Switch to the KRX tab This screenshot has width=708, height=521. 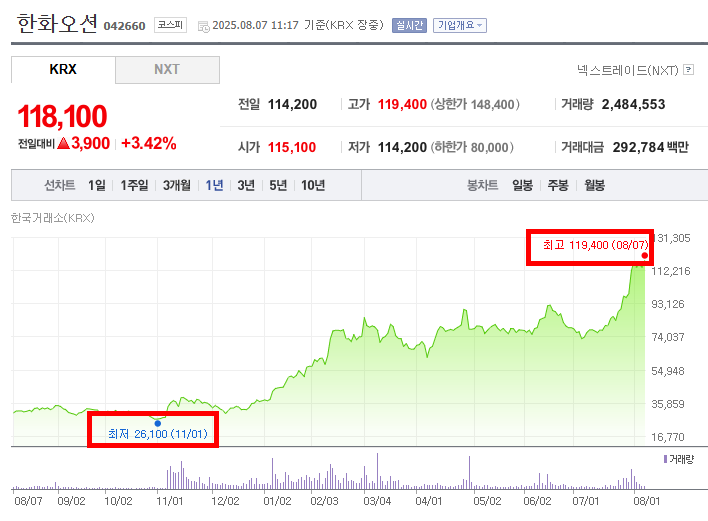[x=63, y=70]
